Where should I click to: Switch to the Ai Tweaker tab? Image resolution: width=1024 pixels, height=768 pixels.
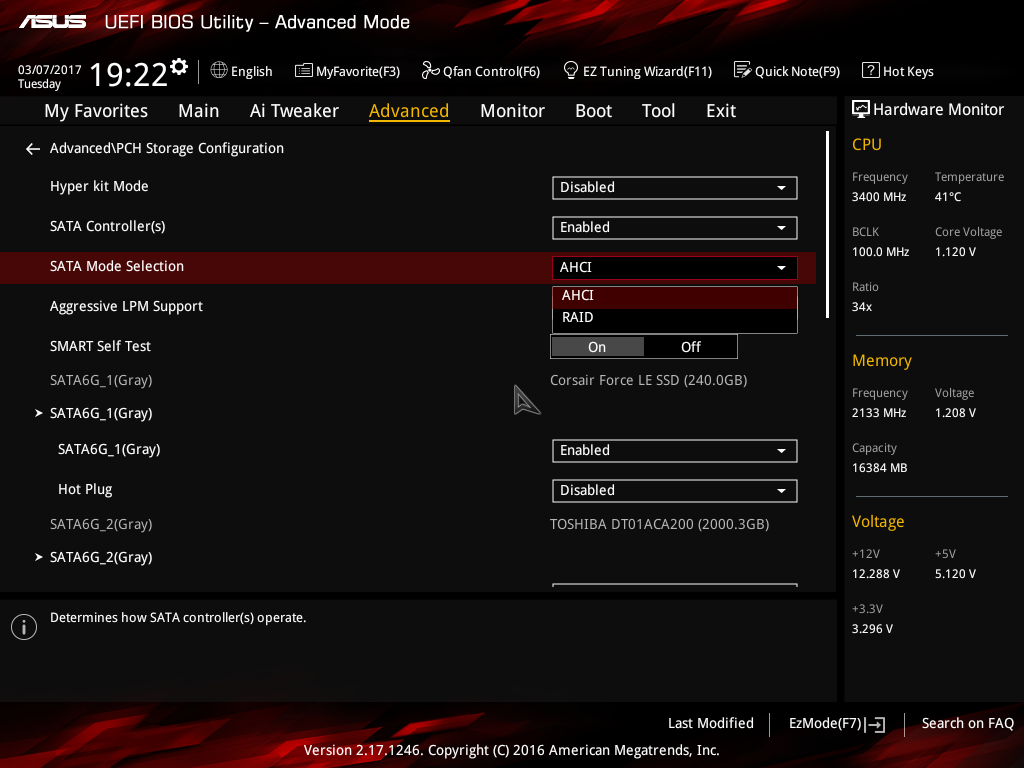pos(294,111)
